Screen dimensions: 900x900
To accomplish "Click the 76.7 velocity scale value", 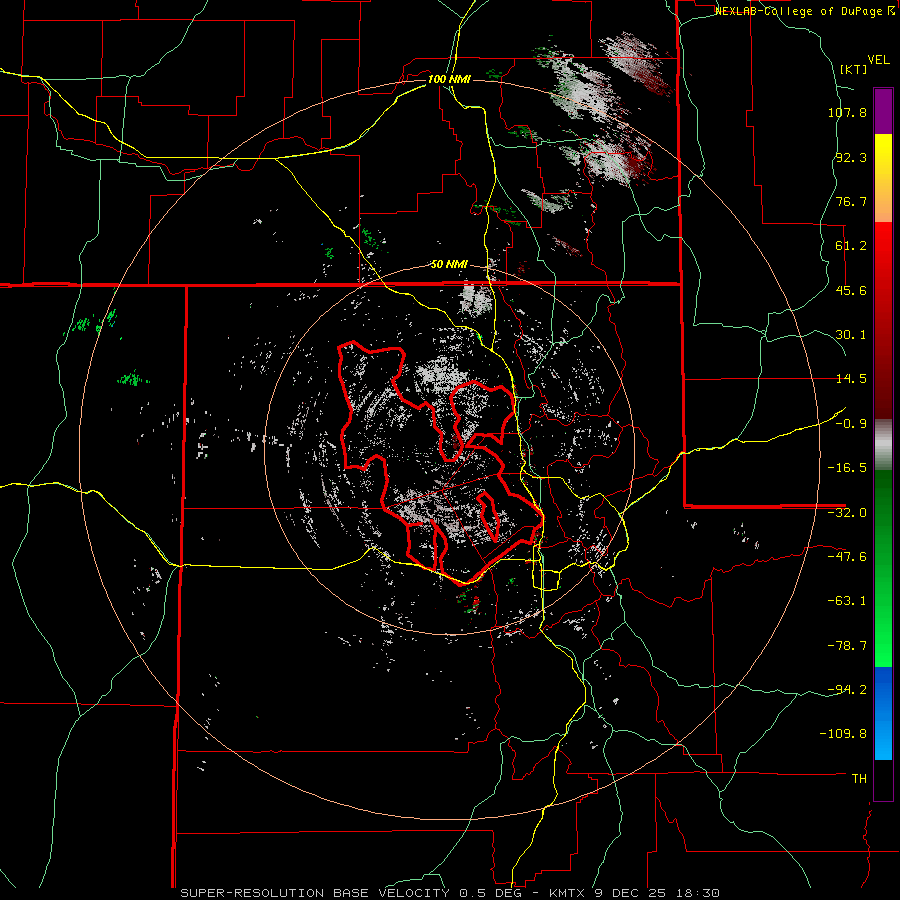I will 851,201.
